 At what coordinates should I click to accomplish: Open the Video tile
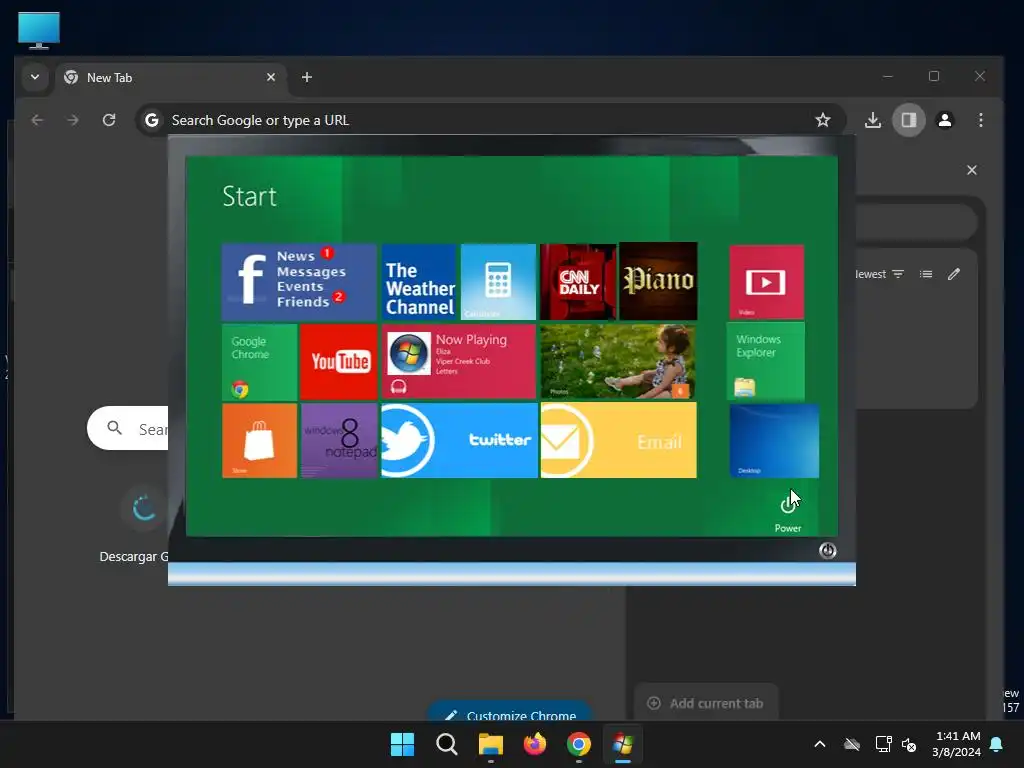[x=766, y=282]
